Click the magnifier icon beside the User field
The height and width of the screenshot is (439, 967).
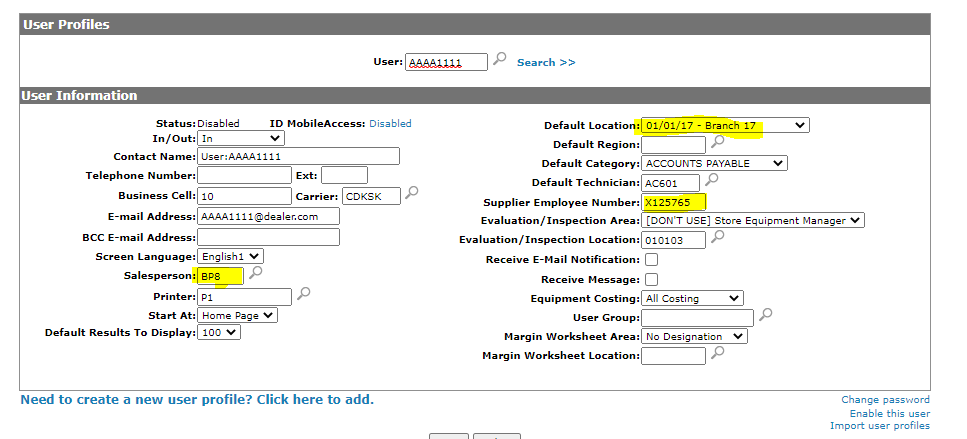point(500,61)
